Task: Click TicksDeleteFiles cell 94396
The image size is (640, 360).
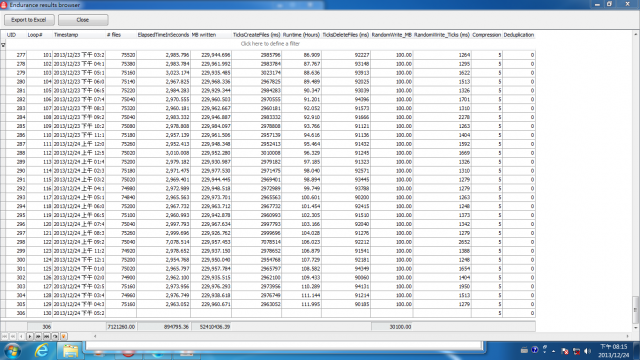Action: pyautogui.click(x=346, y=99)
